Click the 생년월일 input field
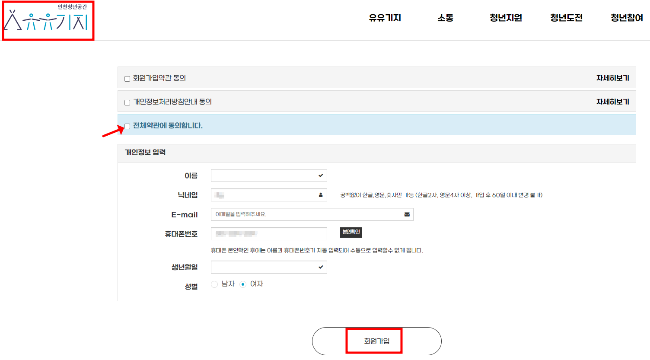This screenshot has width=650, height=360. click(269, 267)
